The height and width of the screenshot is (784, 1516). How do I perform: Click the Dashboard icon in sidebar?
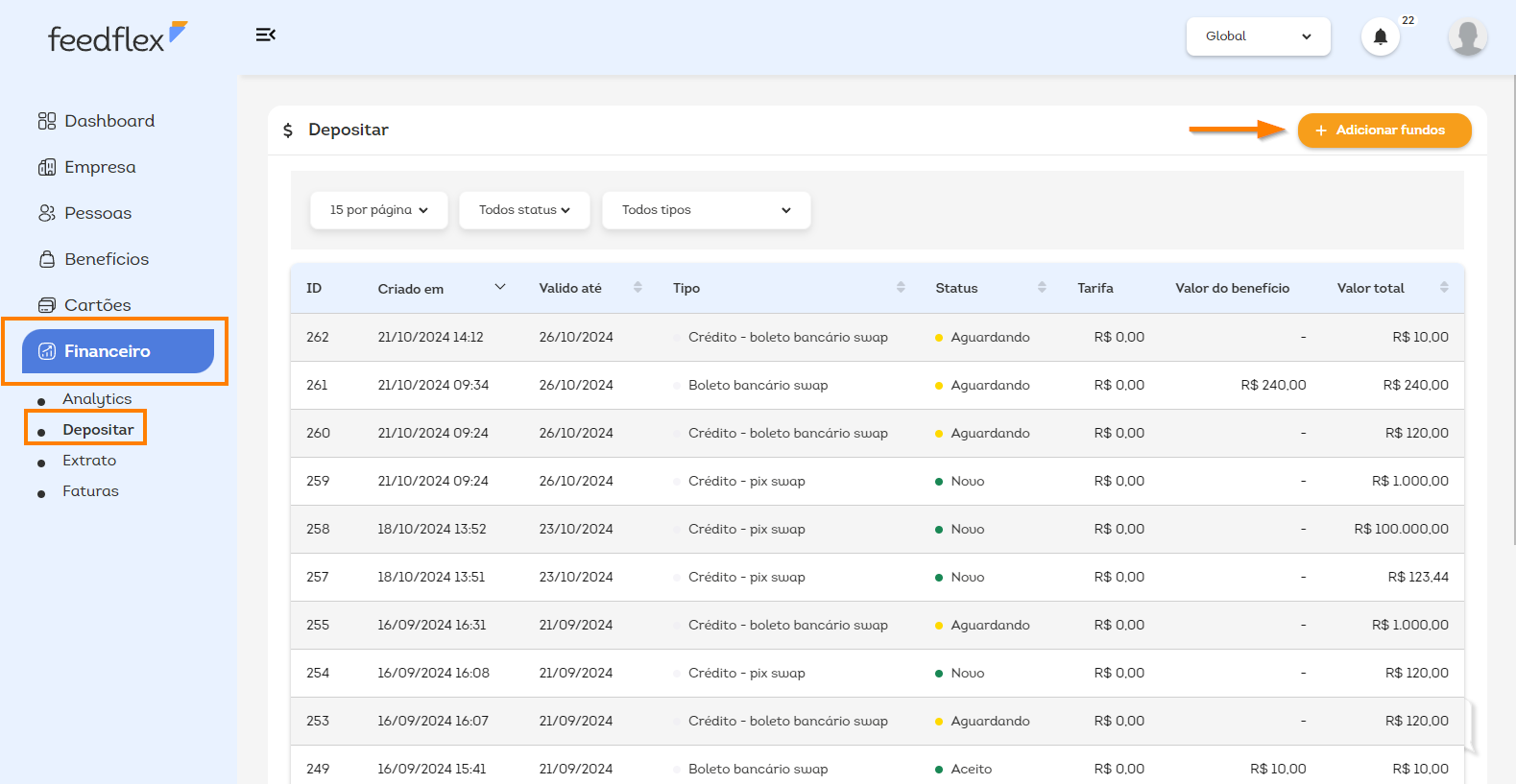pyautogui.click(x=47, y=121)
